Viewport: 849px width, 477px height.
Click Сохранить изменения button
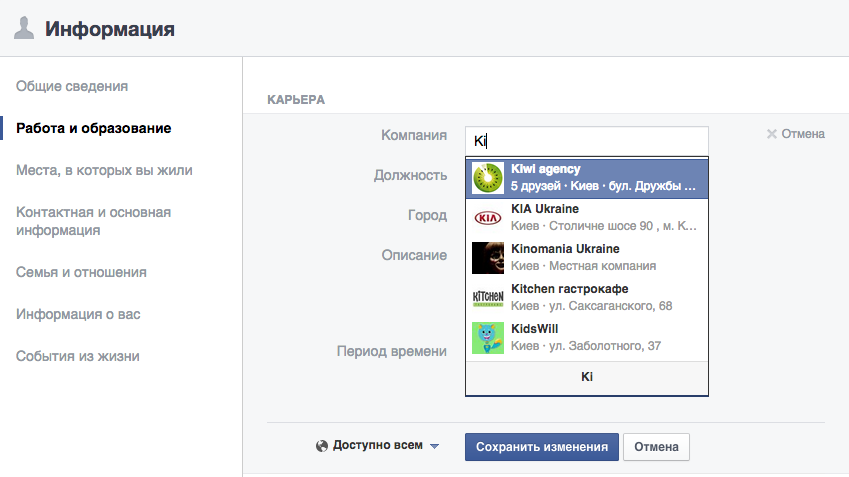click(x=541, y=447)
